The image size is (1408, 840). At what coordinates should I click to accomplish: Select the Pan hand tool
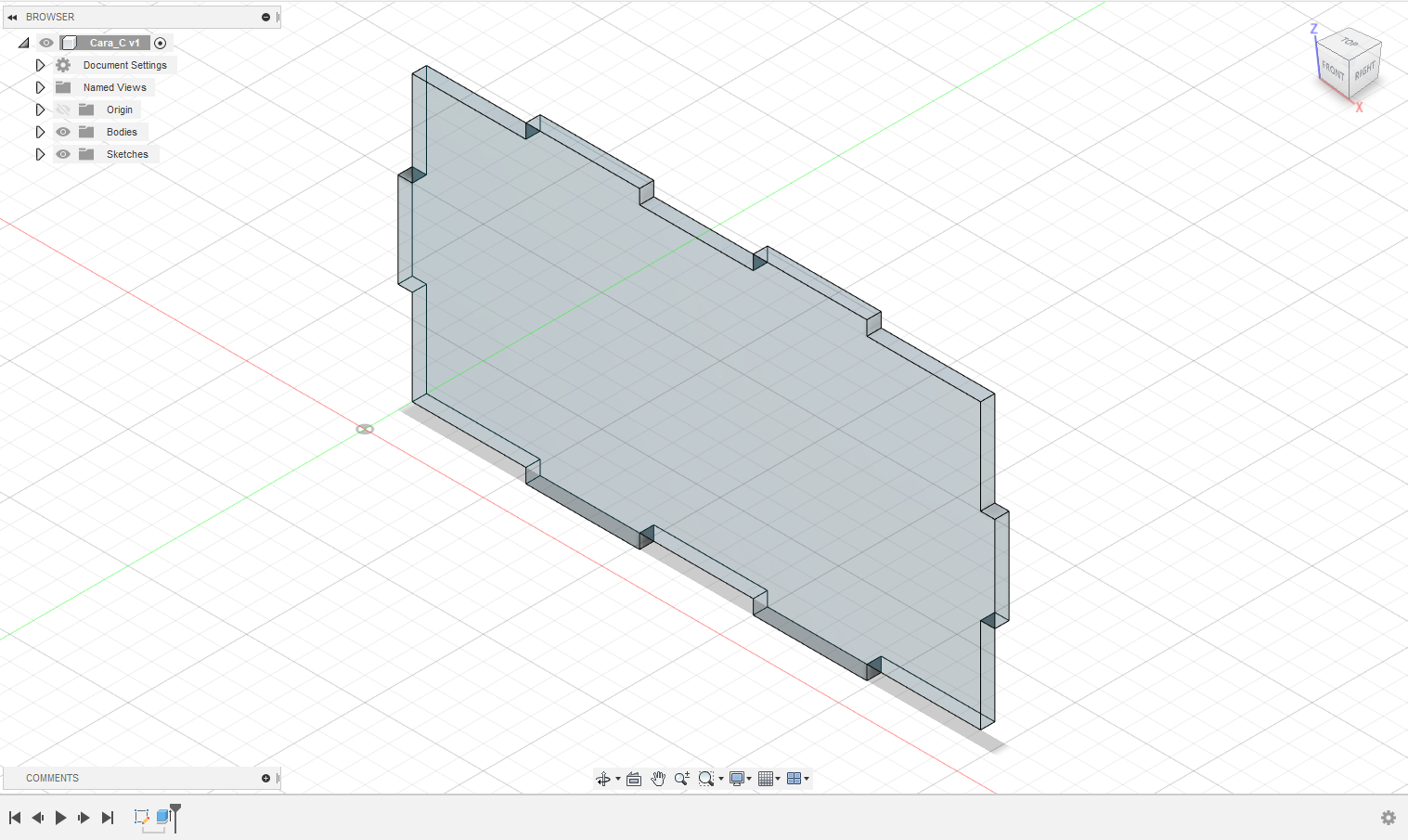(x=658, y=779)
